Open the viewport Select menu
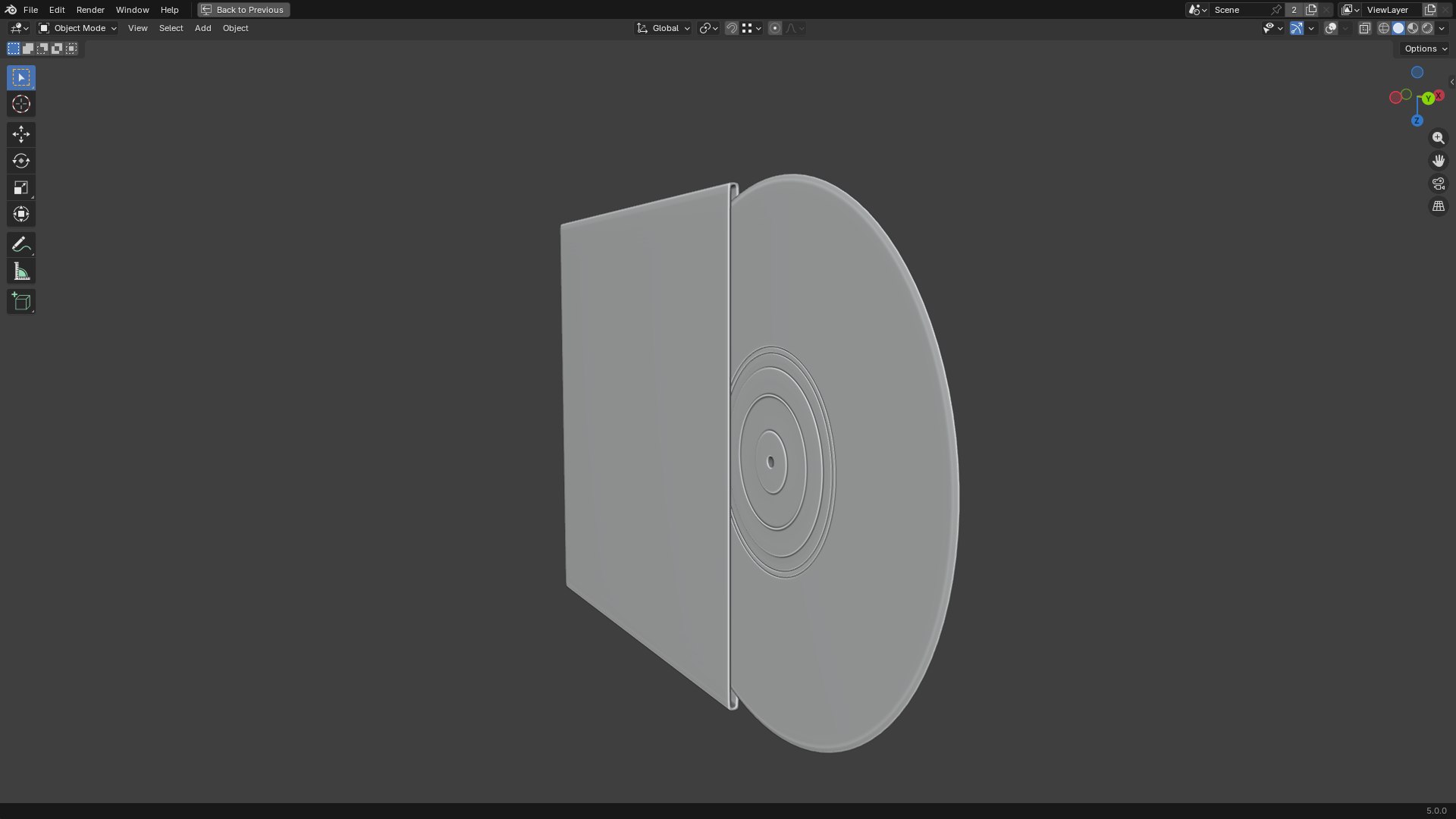The image size is (1456, 819). (171, 28)
